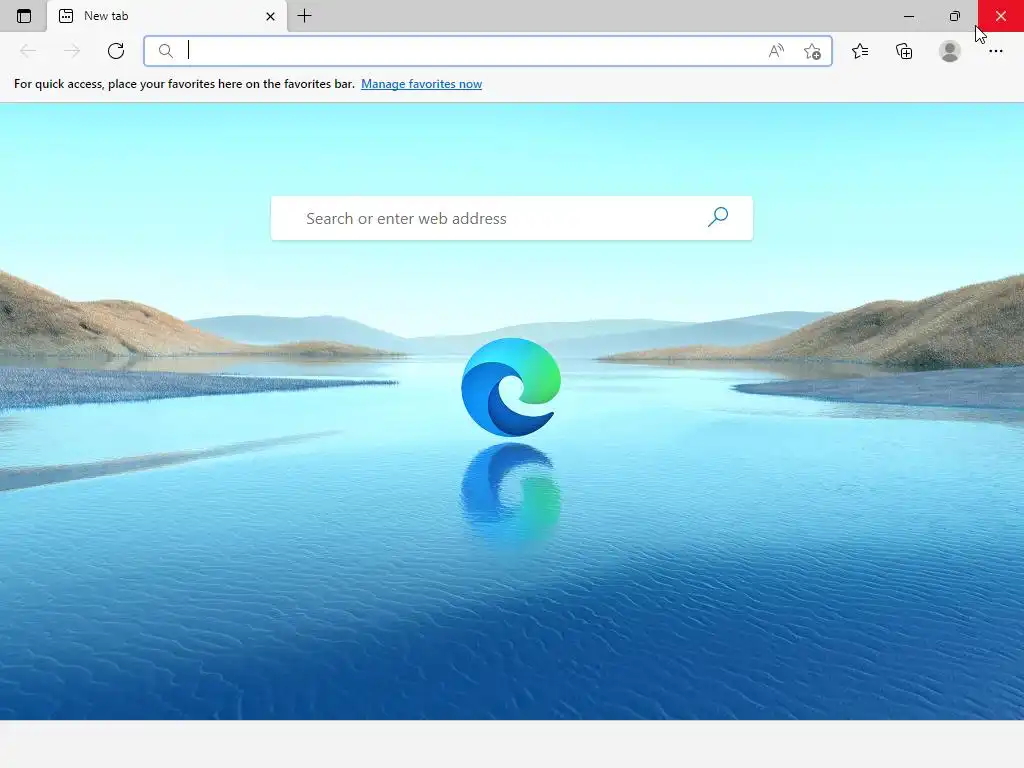Open the tab actions menu icon
Screen dimensions: 1024x768
tap(24, 16)
